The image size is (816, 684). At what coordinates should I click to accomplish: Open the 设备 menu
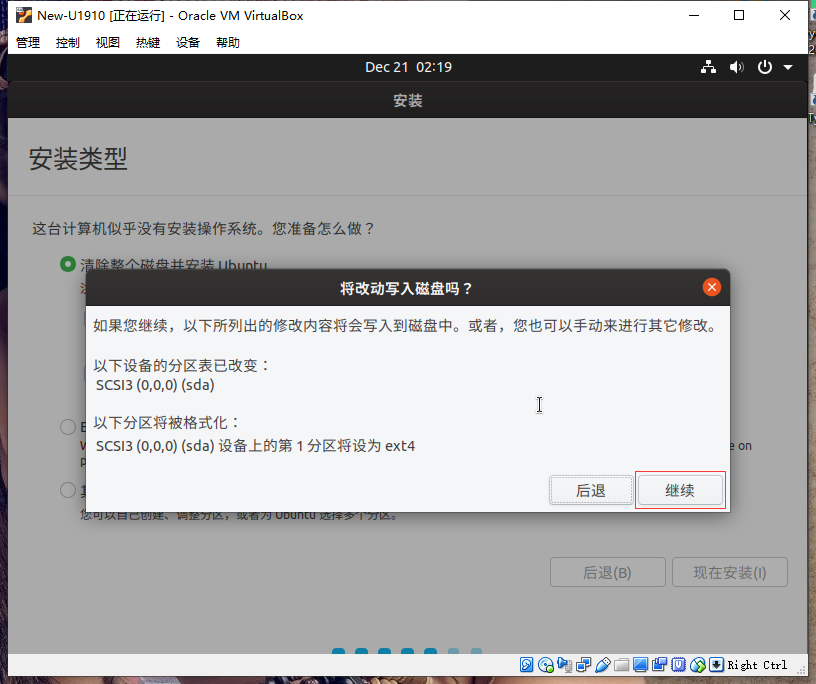188,42
